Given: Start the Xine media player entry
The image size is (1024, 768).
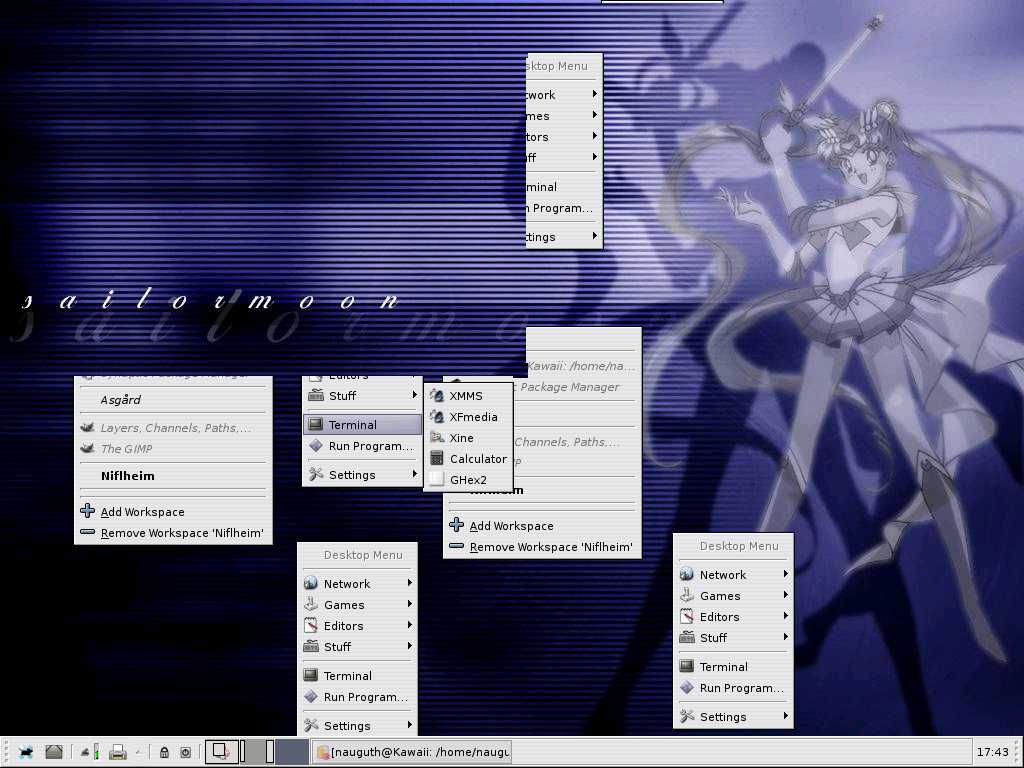Looking at the screenshot, I should [x=461, y=438].
